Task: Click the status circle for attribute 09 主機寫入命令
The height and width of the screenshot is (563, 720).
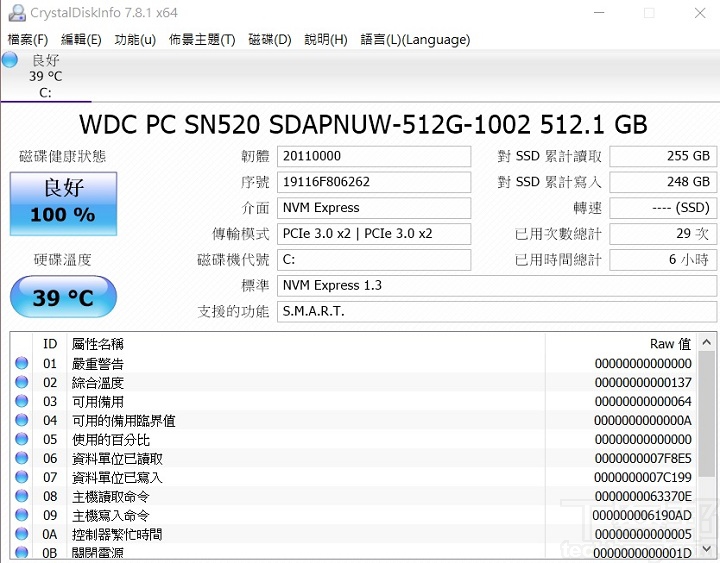Action: (22, 515)
